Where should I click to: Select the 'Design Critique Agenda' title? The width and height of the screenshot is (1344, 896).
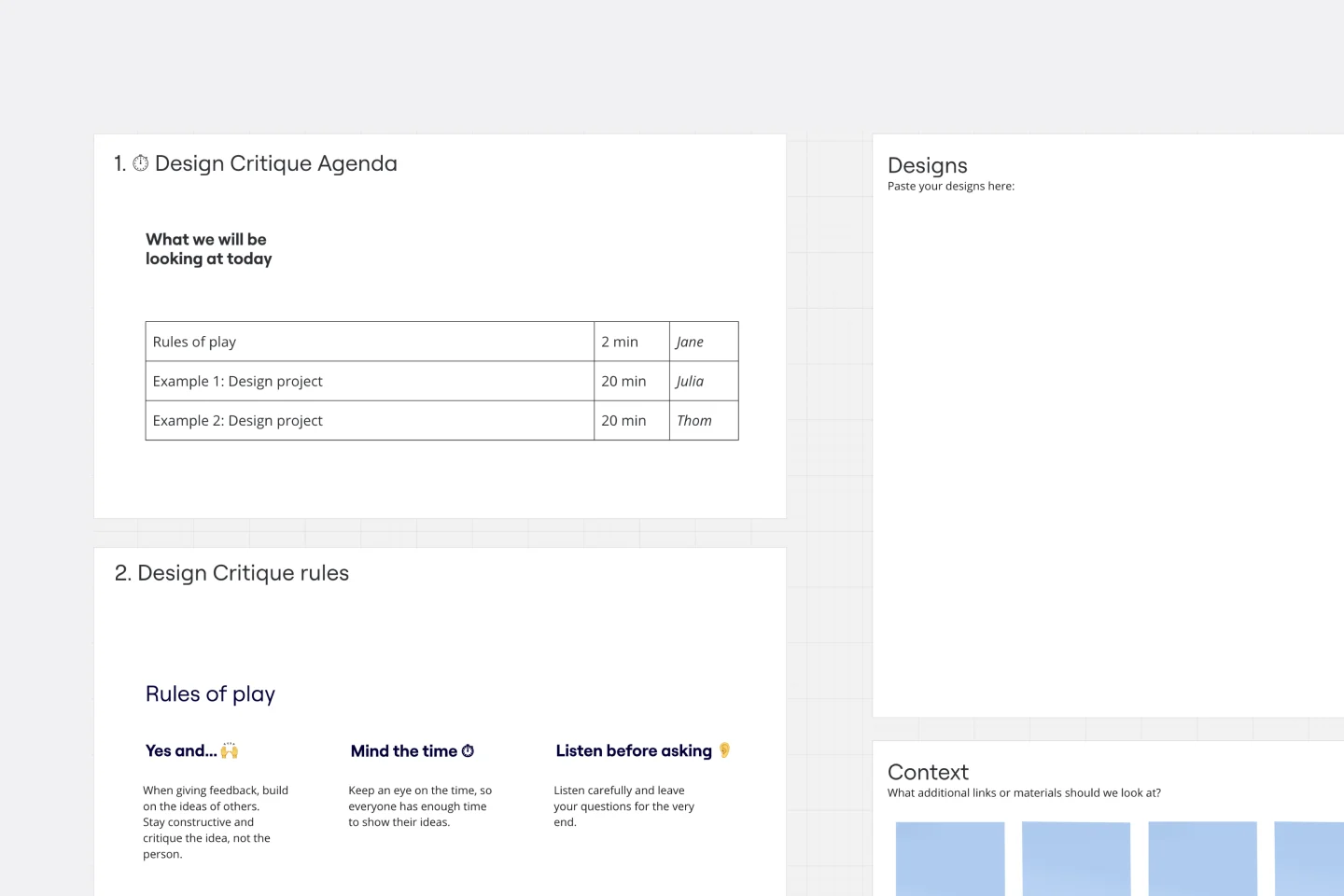point(275,163)
